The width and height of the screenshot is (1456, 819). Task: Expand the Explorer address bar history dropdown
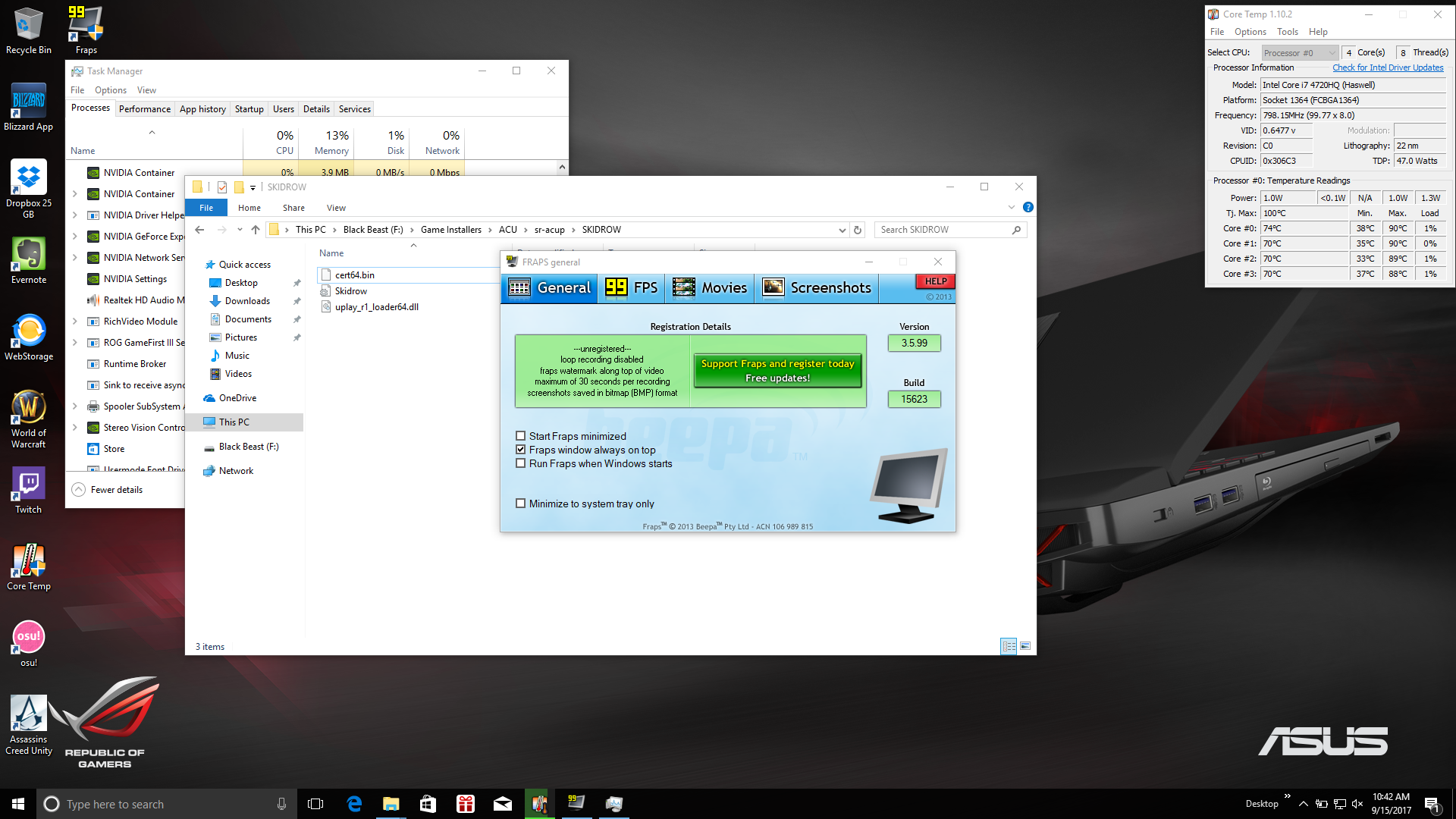[x=842, y=230]
